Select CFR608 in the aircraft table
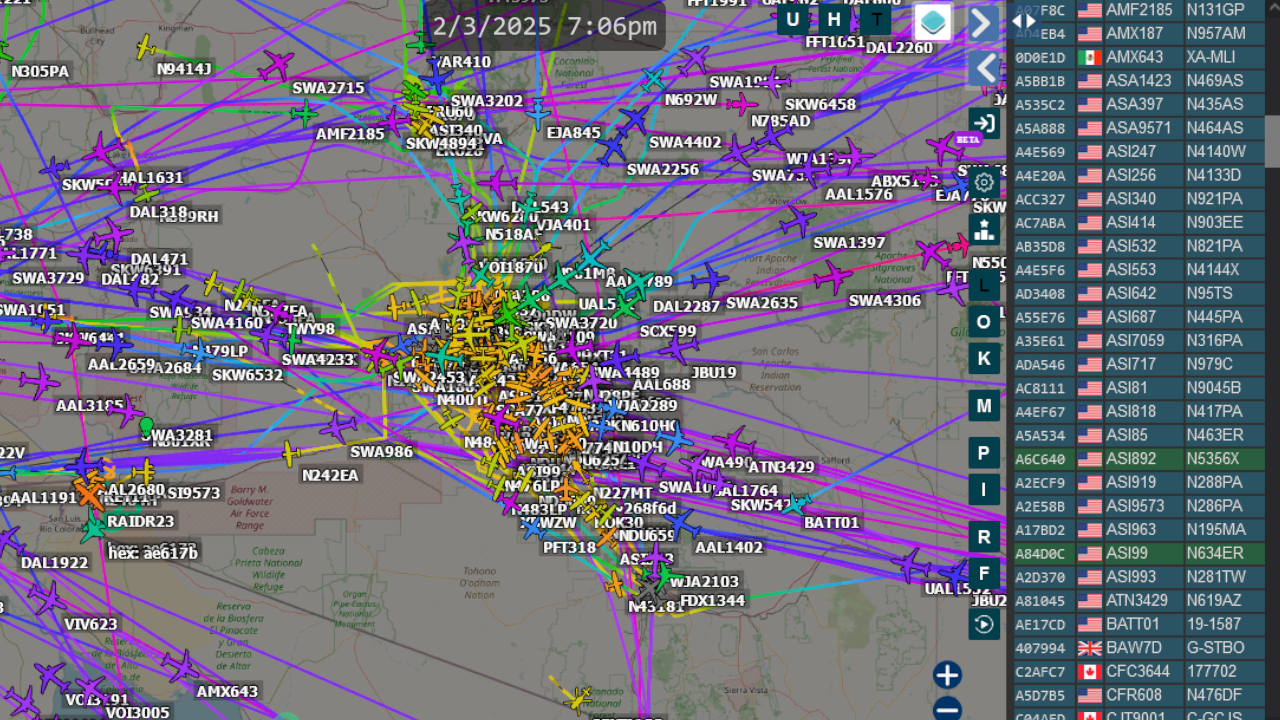 (1139, 695)
